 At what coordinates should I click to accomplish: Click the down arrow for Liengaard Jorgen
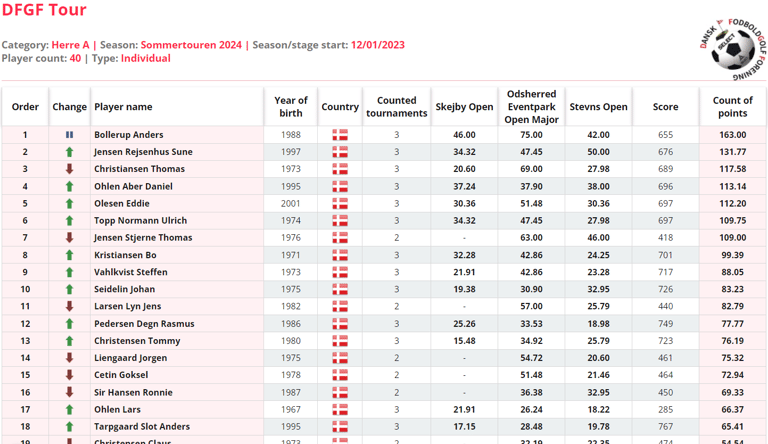point(70,358)
